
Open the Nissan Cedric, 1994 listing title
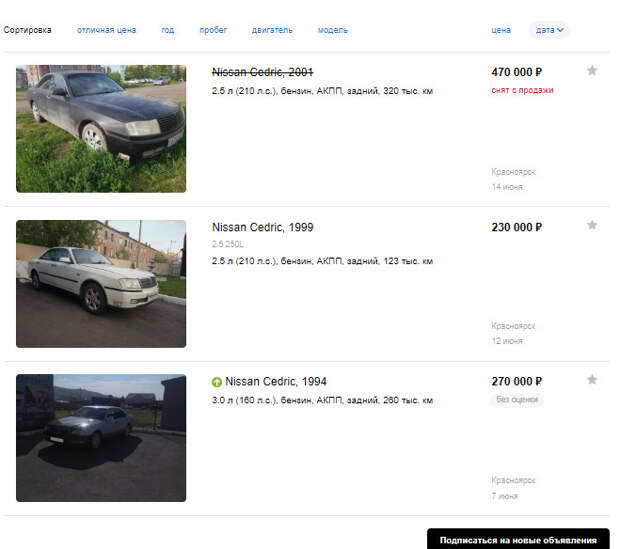[x=276, y=381]
